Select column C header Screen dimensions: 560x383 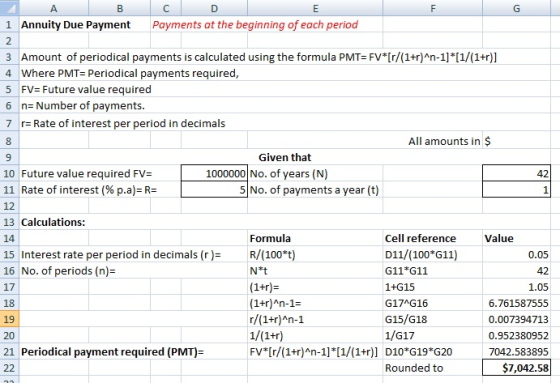coord(166,8)
